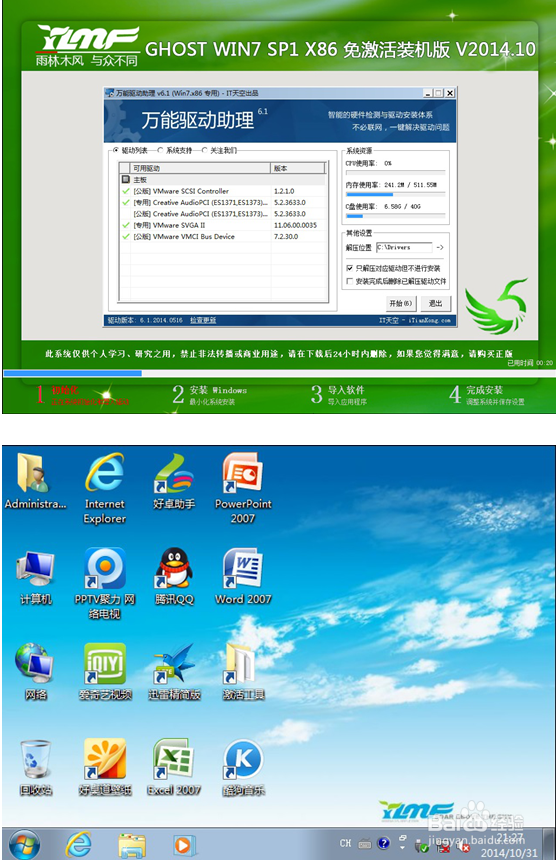The width and height of the screenshot is (558, 860).
Task: Click the muted volume speaker tray icon
Action: point(463,846)
